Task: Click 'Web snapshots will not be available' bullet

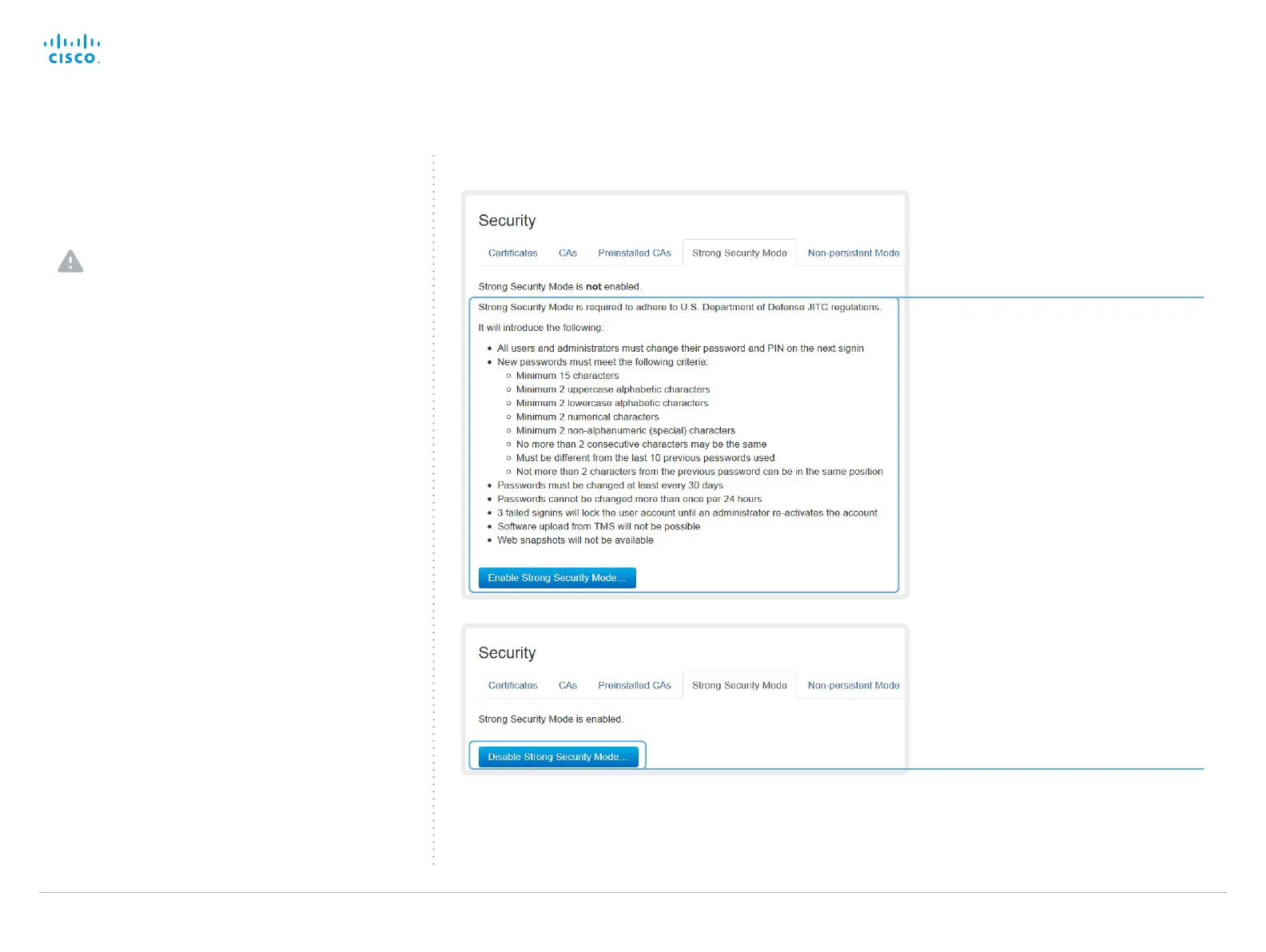Action: click(x=575, y=540)
